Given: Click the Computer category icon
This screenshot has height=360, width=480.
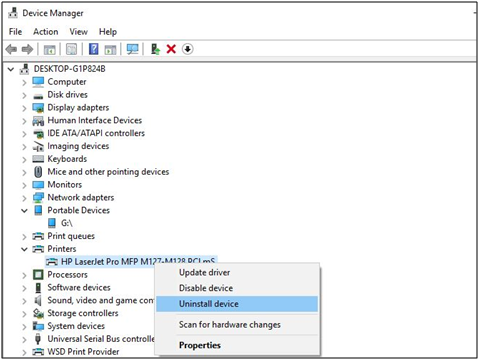Looking at the screenshot, I should [38, 82].
